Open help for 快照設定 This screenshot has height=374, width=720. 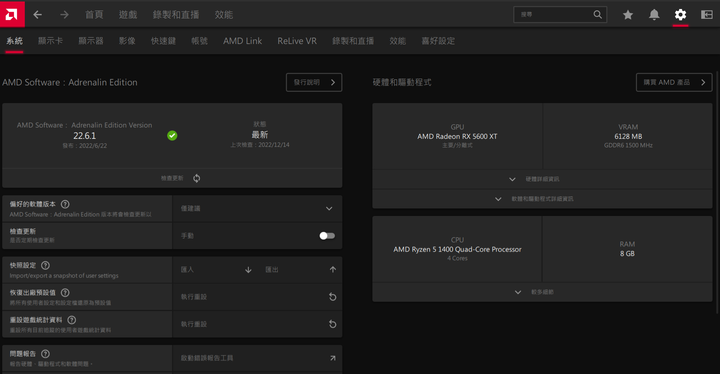point(45,265)
